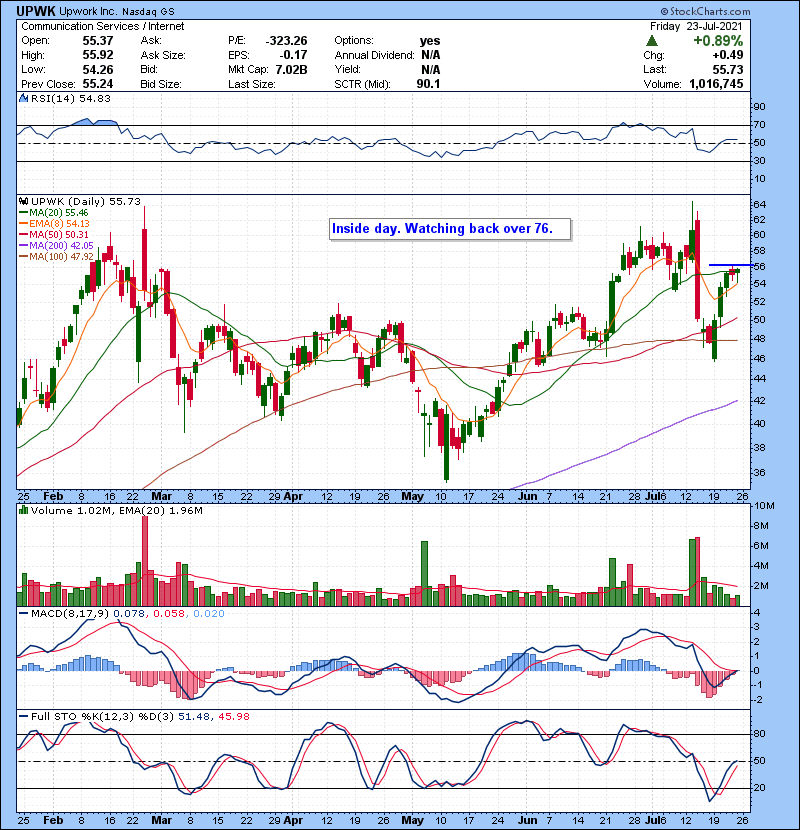800x830 pixels.
Task: Click the Low value 54.26
Action: 98,69
